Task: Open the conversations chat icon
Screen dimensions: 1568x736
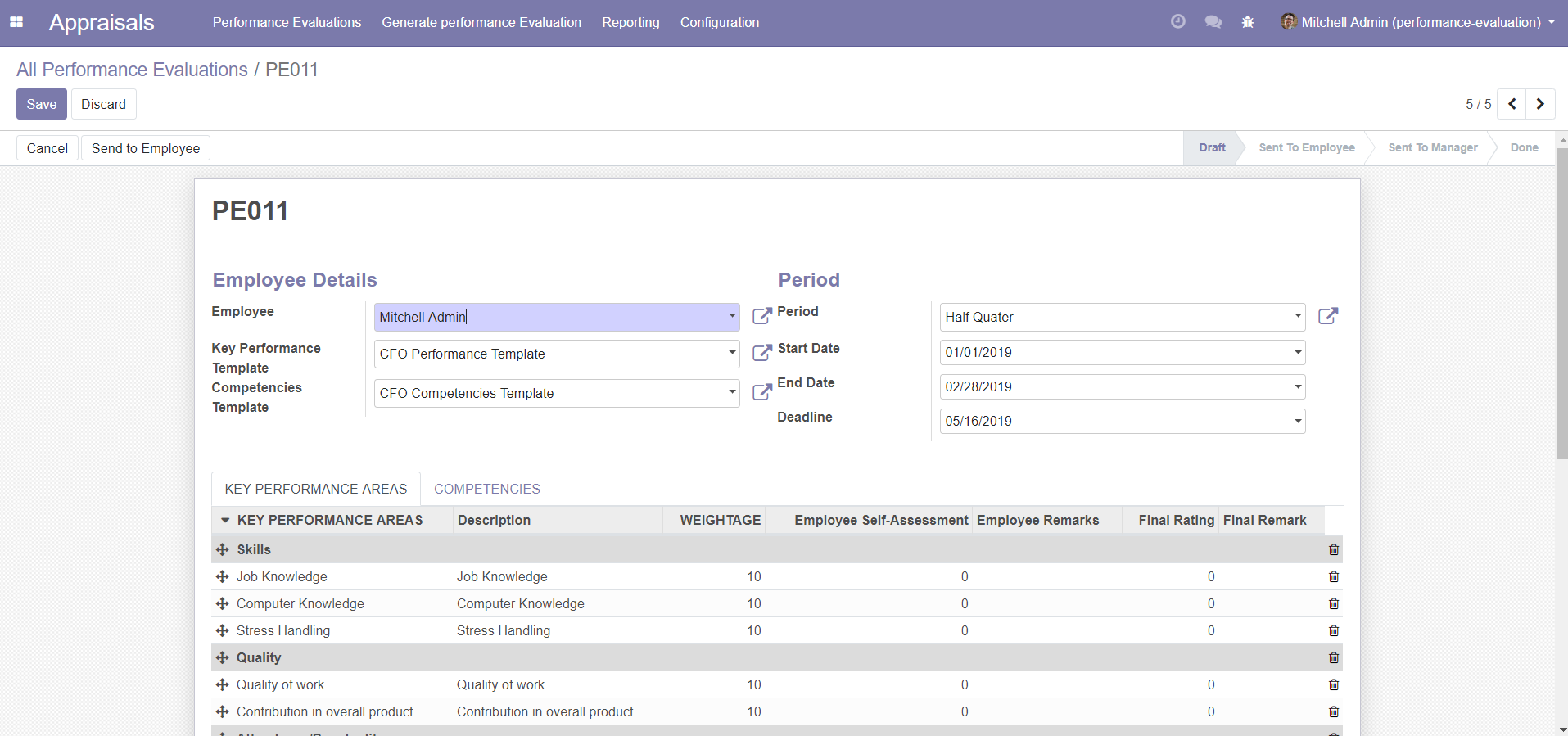Action: click(x=1213, y=22)
